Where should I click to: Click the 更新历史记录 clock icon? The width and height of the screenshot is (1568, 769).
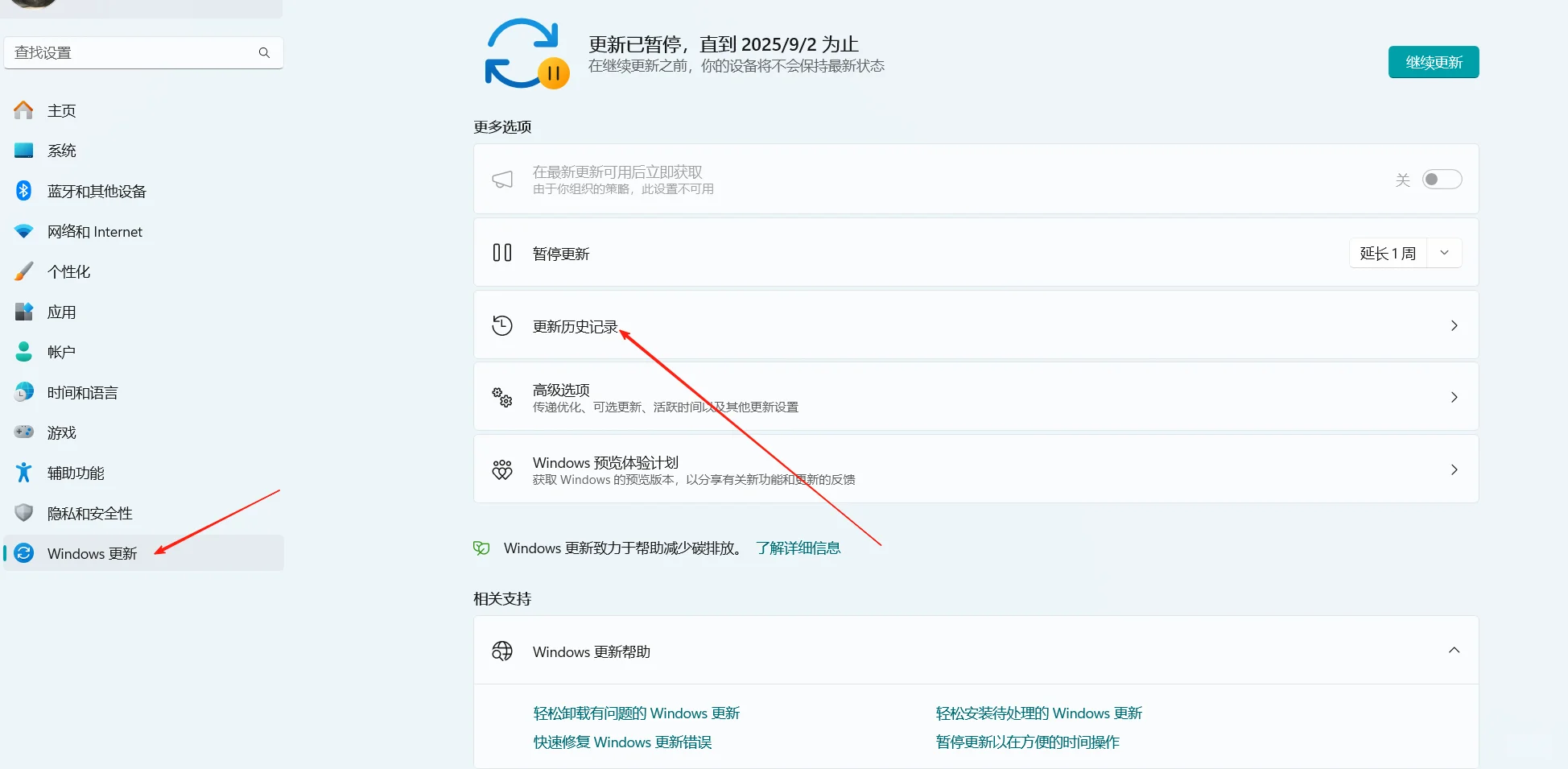tap(501, 325)
